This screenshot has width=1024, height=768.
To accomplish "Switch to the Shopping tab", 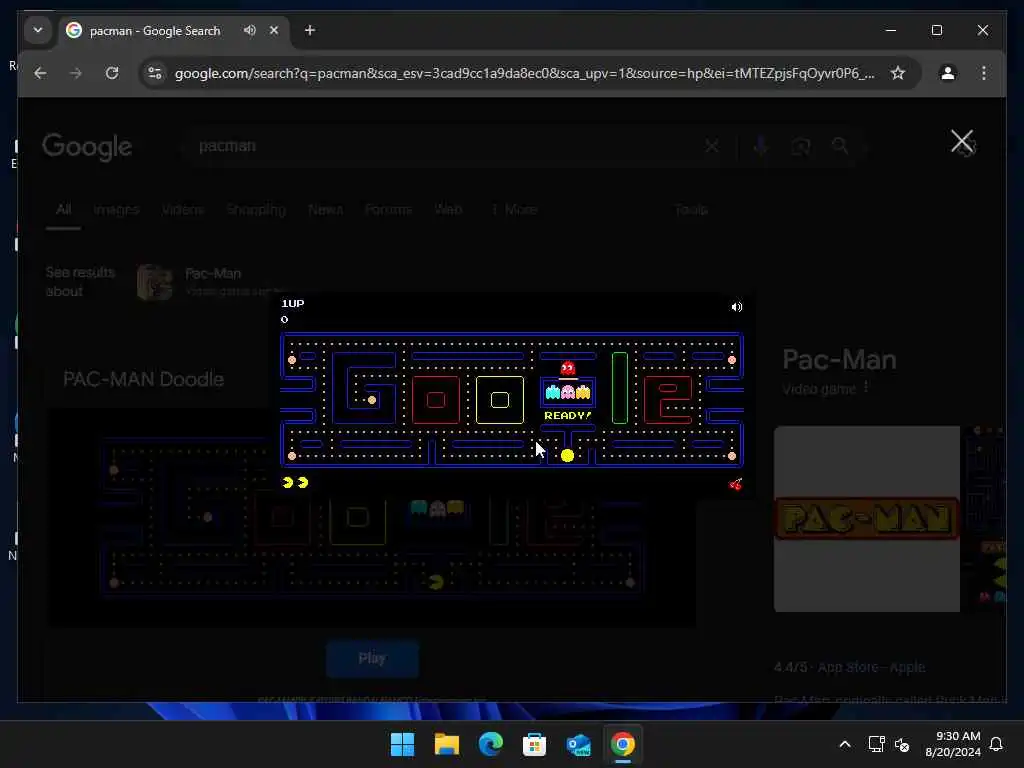I will tap(256, 210).
